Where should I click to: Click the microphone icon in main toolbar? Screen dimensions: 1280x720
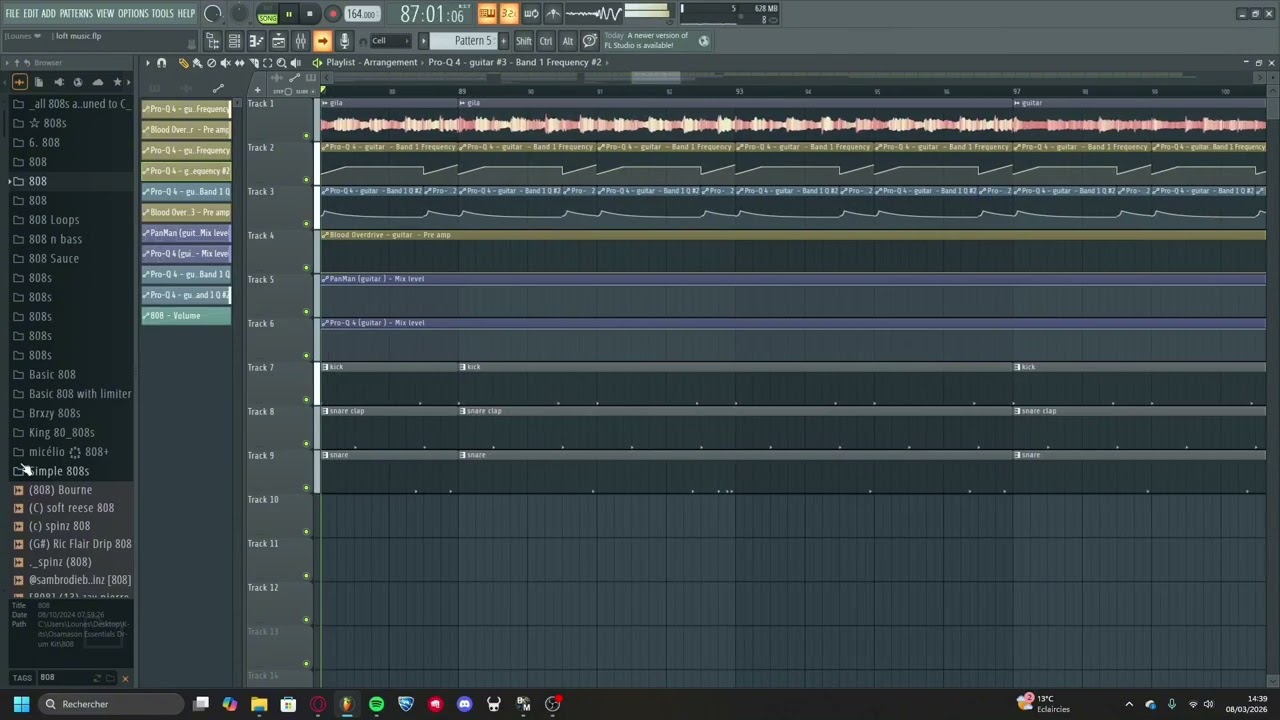[x=344, y=41]
